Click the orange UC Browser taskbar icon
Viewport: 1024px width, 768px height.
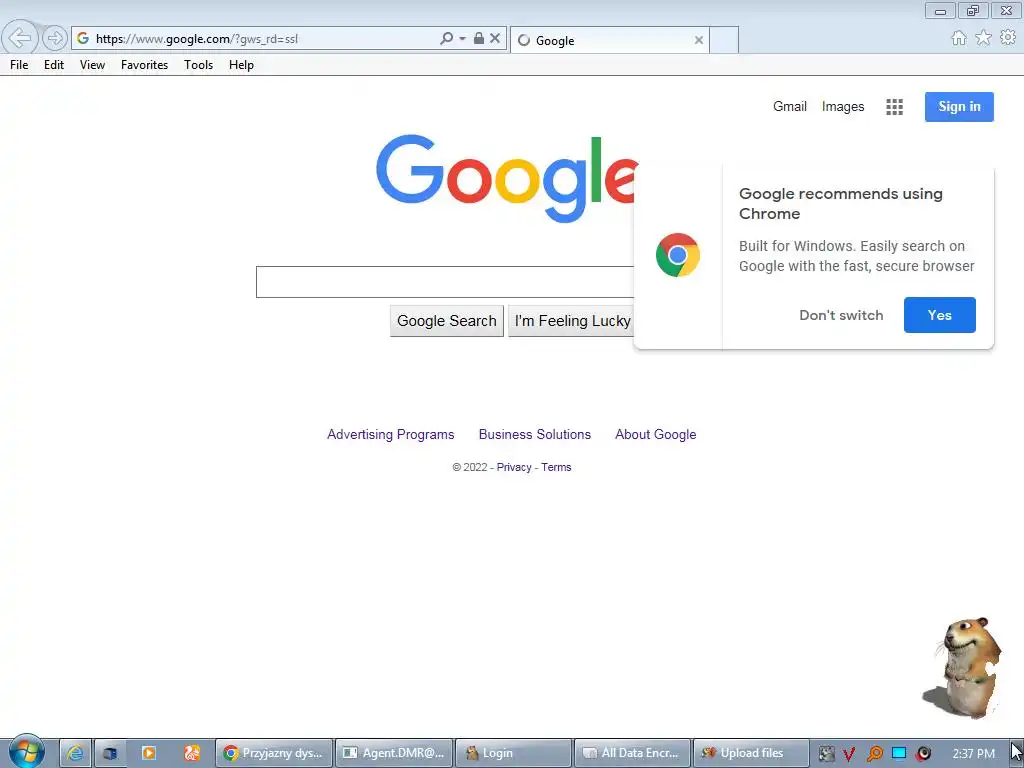pyautogui.click(x=191, y=753)
